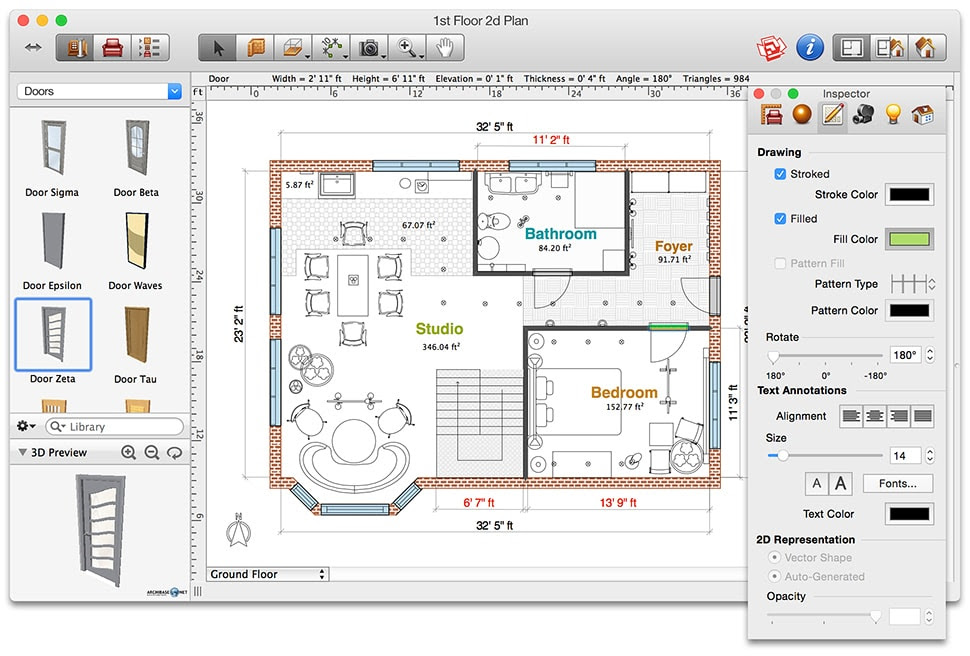The width and height of the screenshot is (970, 656).
Task: Open the Text Color swatch
Action: coord(909,514)
